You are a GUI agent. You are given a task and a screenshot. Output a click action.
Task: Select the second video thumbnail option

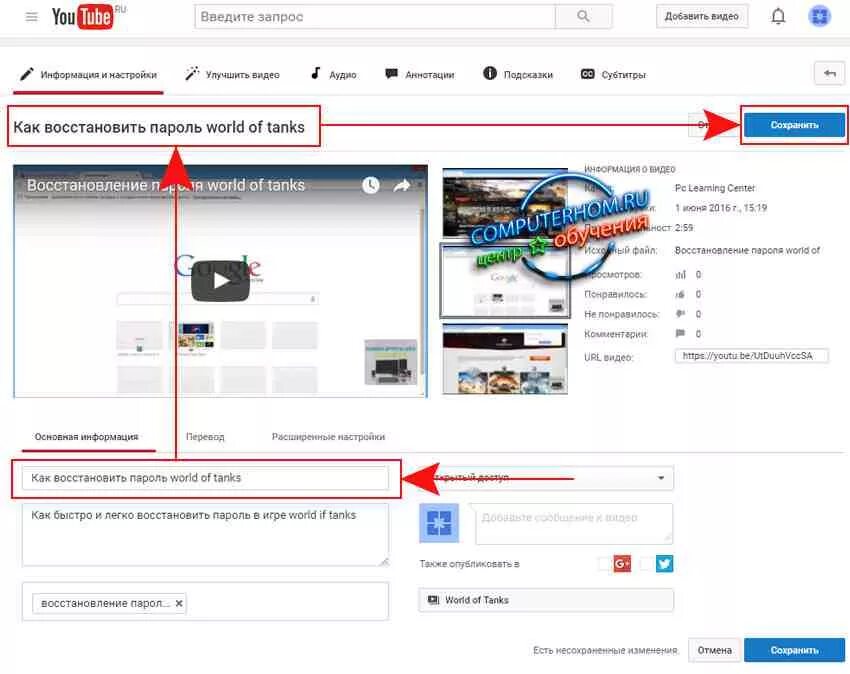click(x=505, y=280)
